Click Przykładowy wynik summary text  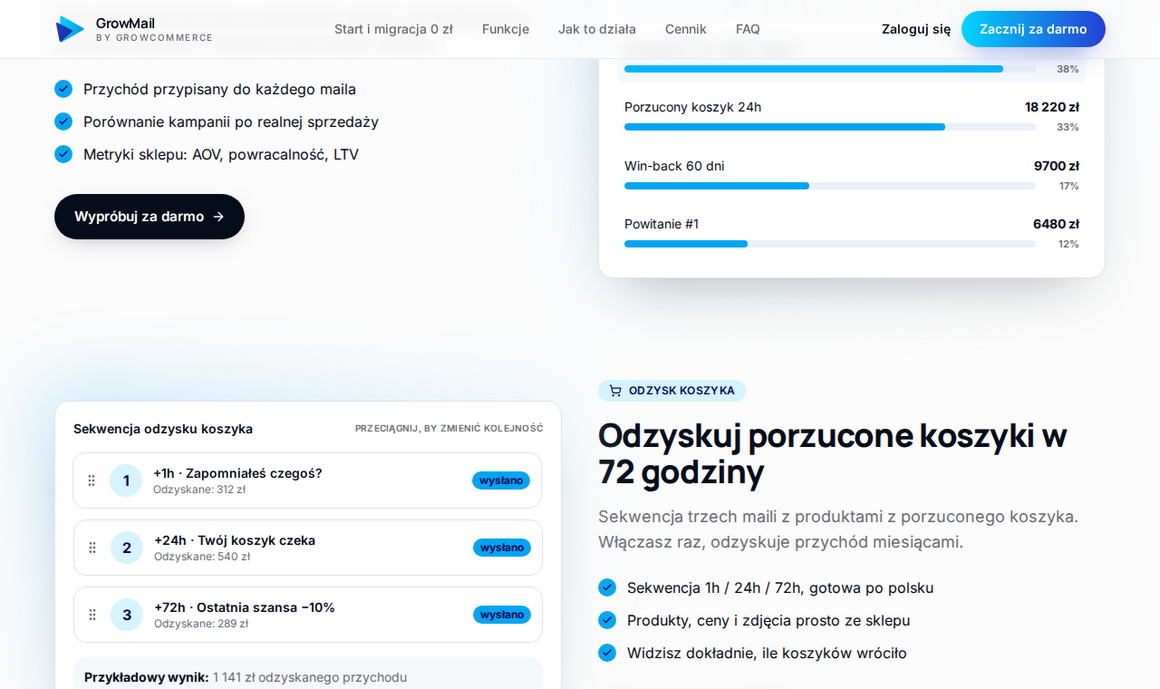246,677
